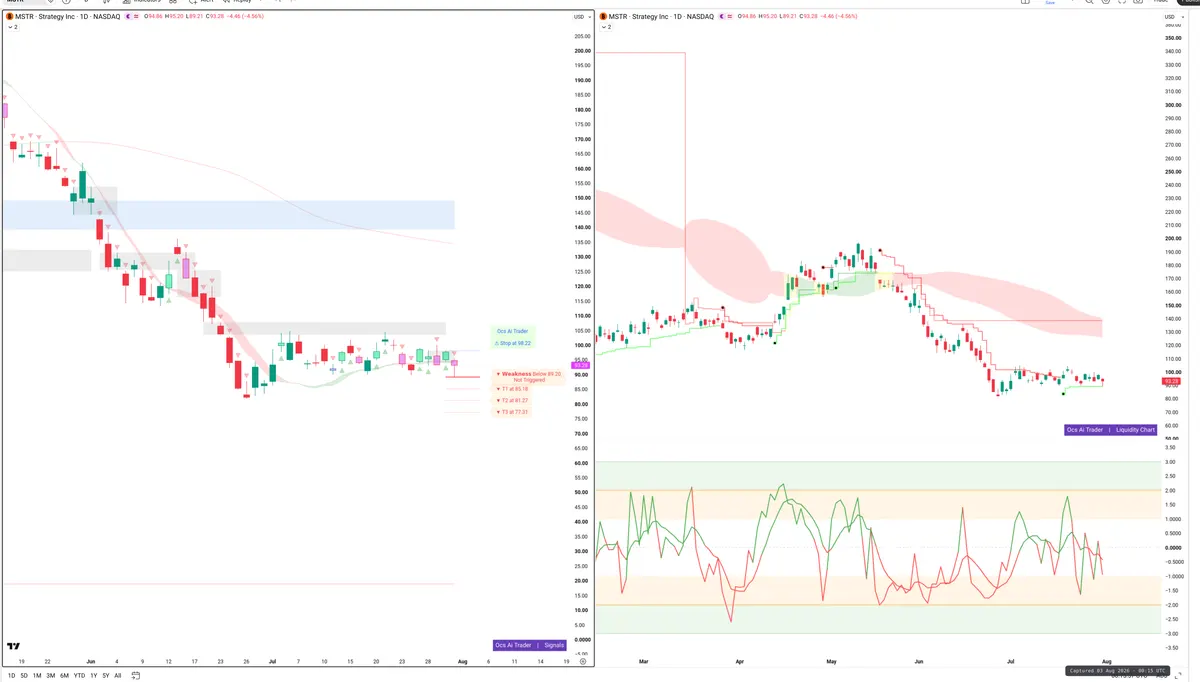
Task: Select the All time range
Action: tap(118, 676)
